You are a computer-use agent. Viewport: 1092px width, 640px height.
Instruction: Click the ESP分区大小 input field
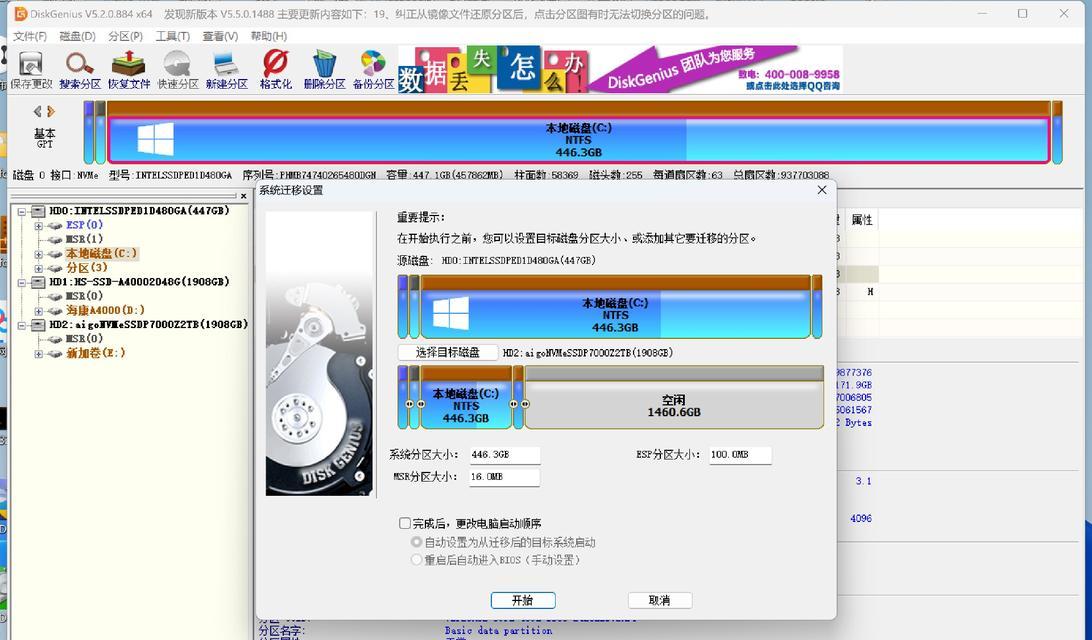(x=740, y=454)
